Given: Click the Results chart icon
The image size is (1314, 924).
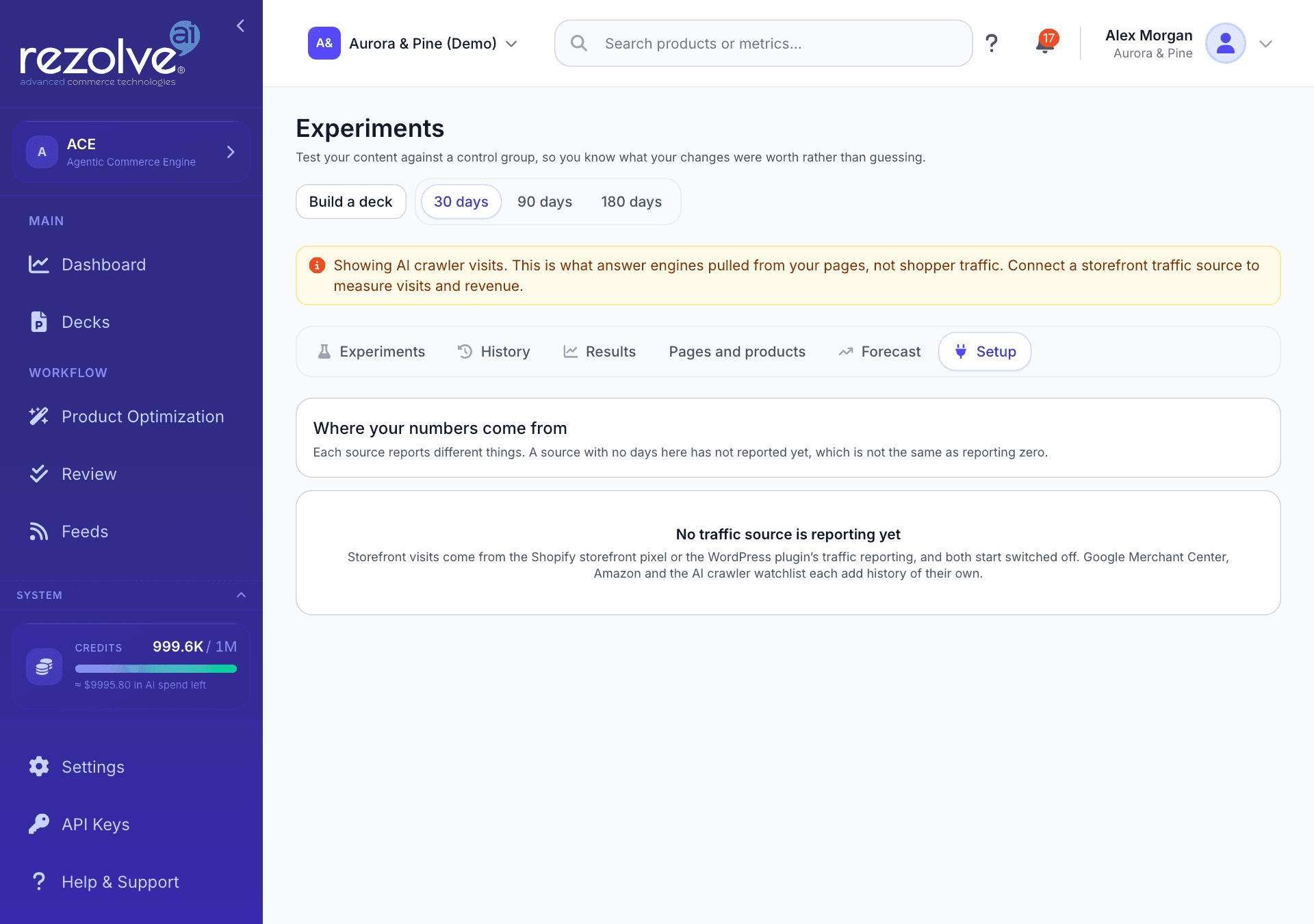Looking at the screenshot, I should coord(571,352).
